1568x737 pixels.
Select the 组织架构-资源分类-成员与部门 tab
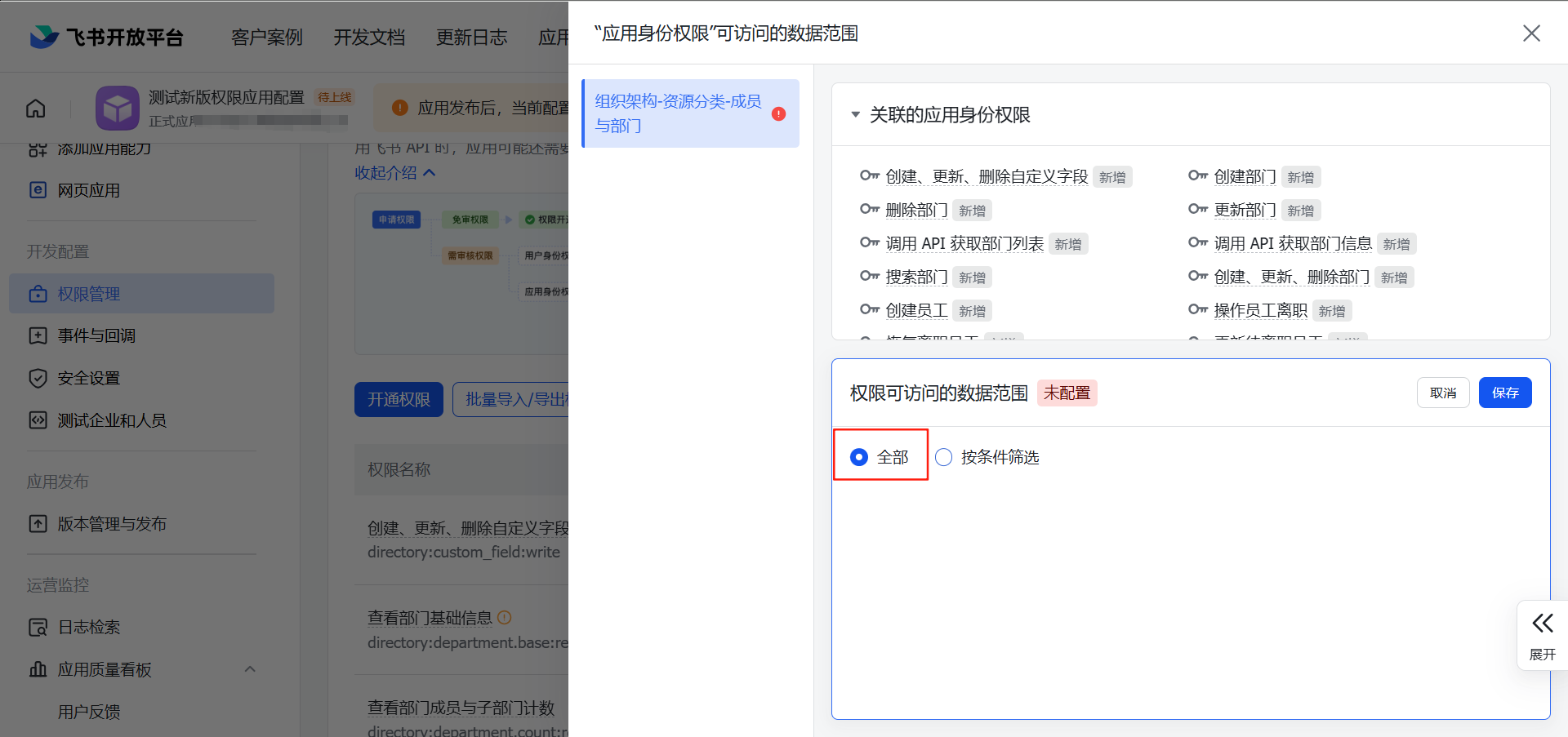point(690,113)
